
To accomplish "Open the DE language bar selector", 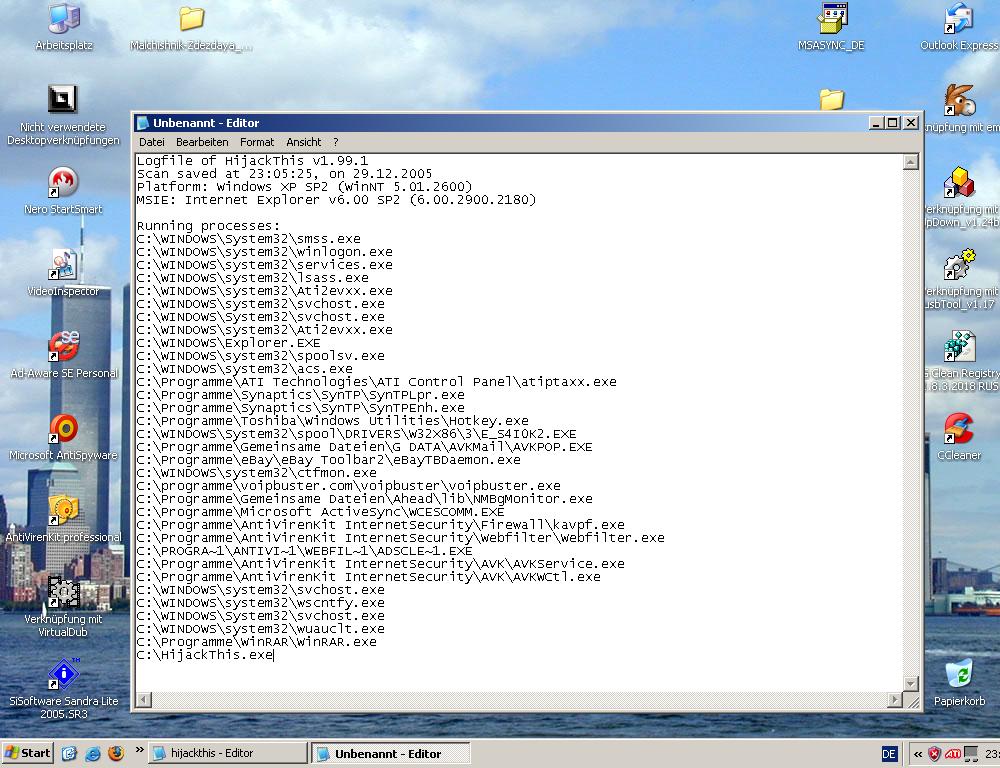I will click(889, 754).
